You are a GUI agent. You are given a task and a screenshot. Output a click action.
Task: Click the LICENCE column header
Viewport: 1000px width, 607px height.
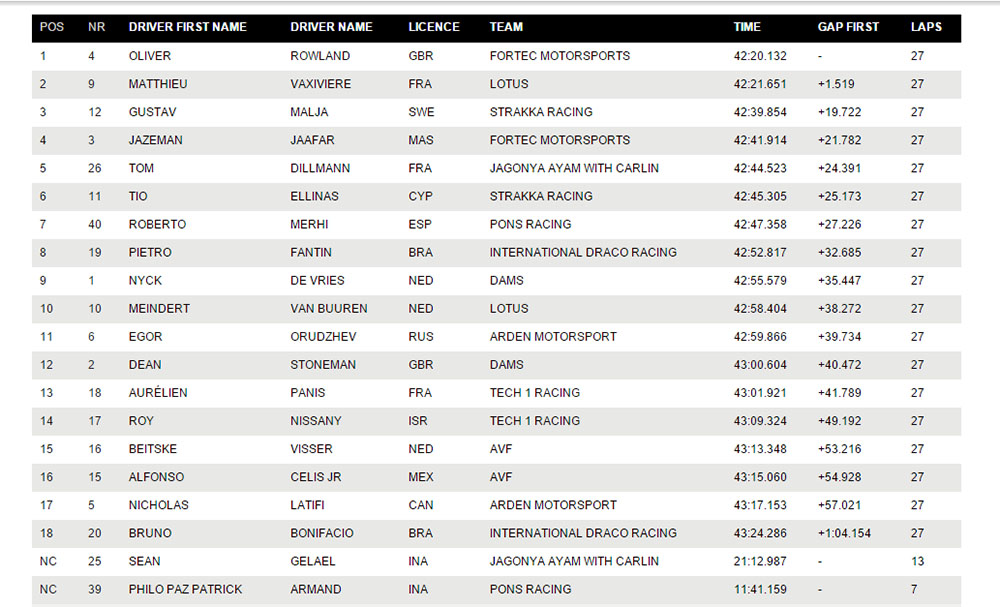coord(434,27)
